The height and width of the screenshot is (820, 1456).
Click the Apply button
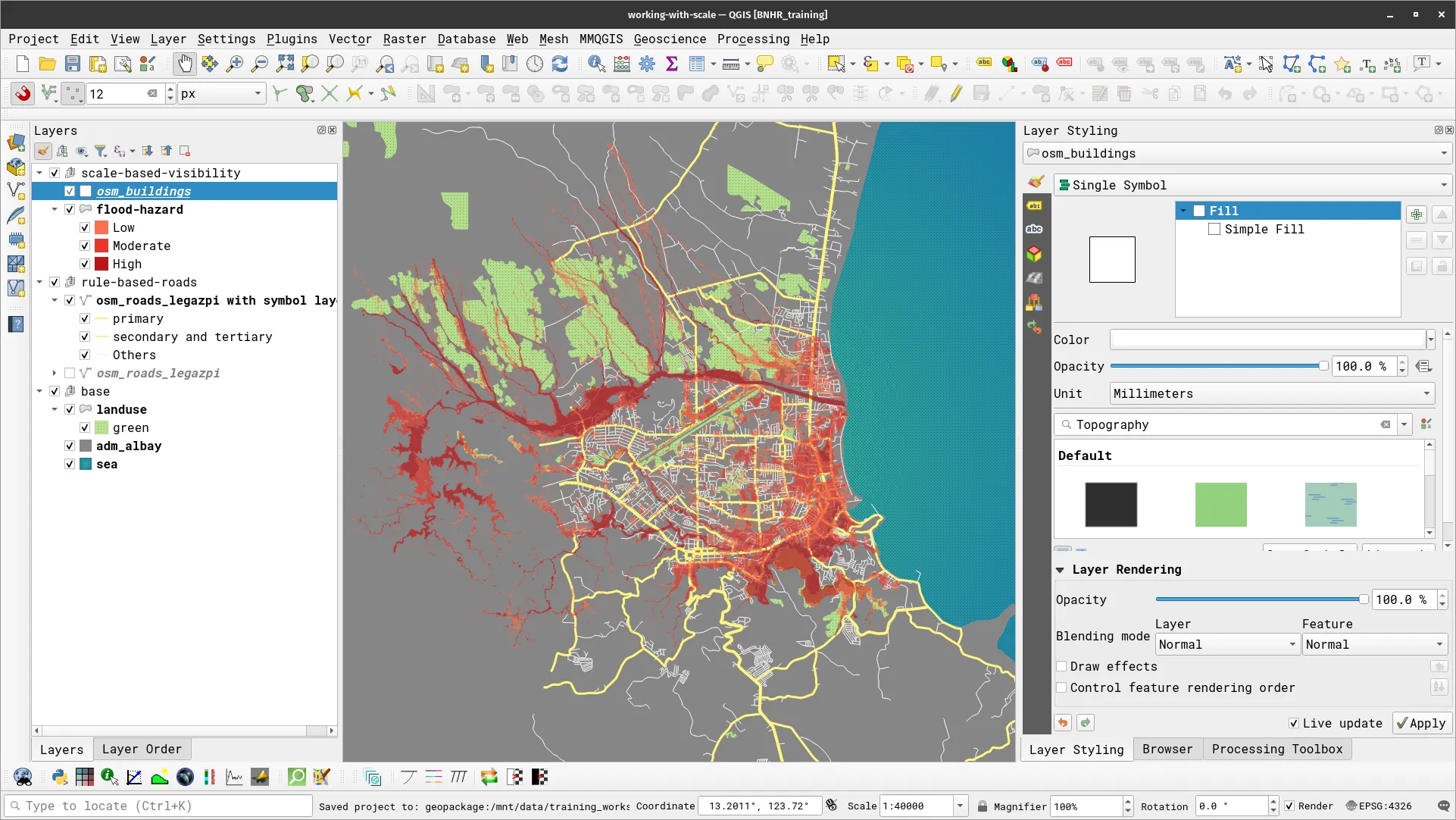click(x=1420, y=723)
